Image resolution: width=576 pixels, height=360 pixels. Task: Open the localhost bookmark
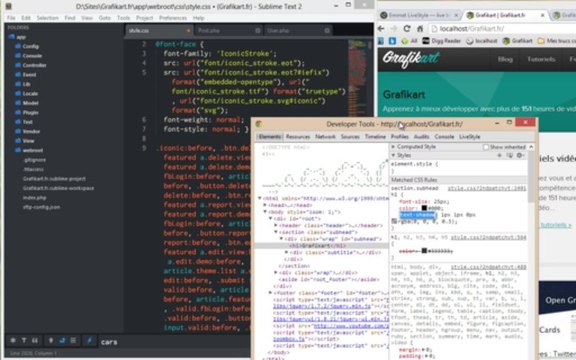click(482, 41)
